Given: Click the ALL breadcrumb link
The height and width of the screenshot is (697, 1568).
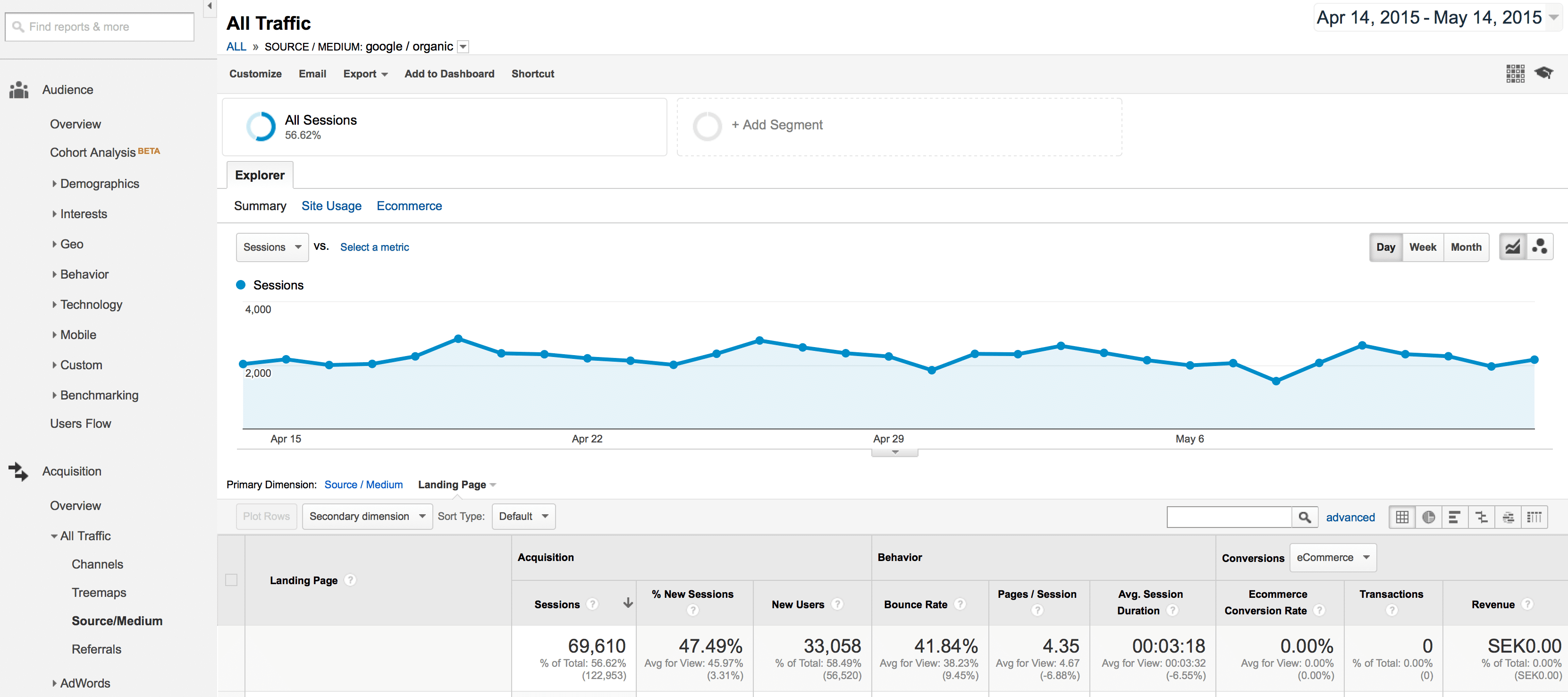Looking at the screenshot, I should [236, 47].
